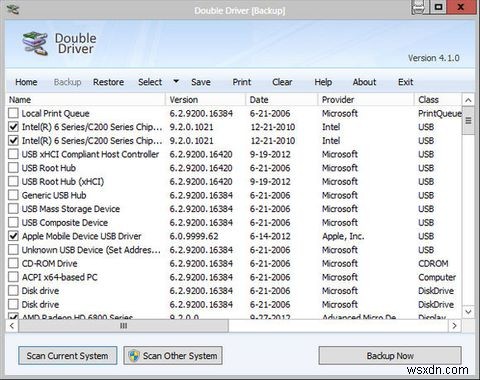Uncheck Apple Mobile Device USB Driver
The height and width of the screenshot is (380, 480).
coord(13,236)
